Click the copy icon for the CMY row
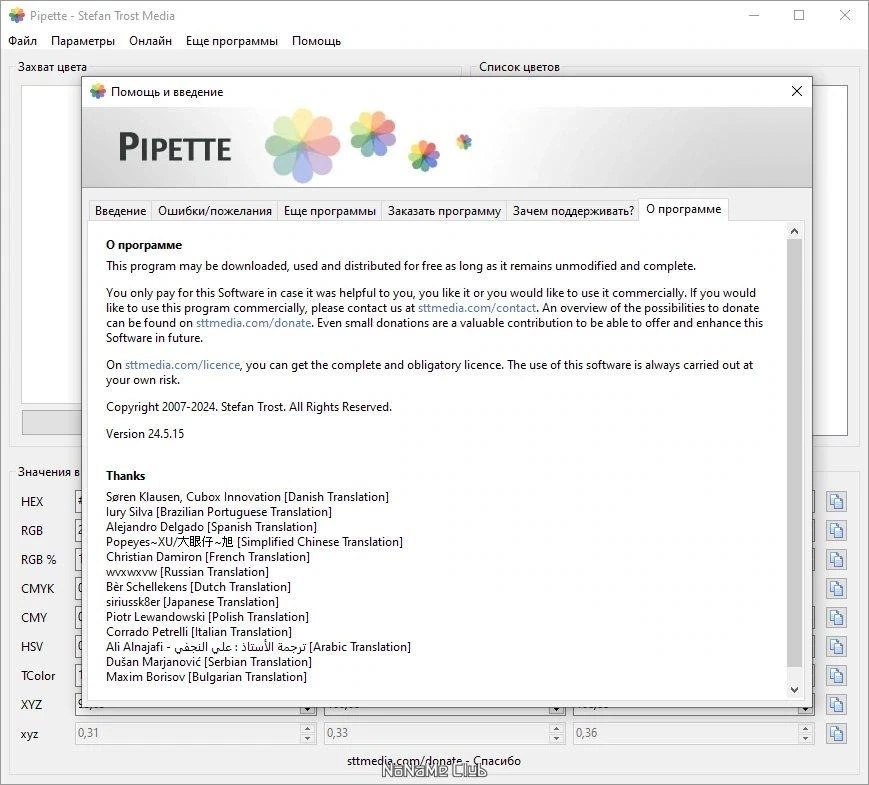869x785 pixels. pos(836,618)
